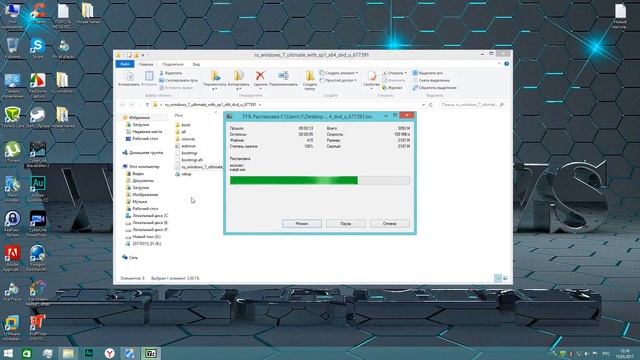Click the History (Журнал) ribbon command
The image size is (640, 360).
tap(392, 88)
